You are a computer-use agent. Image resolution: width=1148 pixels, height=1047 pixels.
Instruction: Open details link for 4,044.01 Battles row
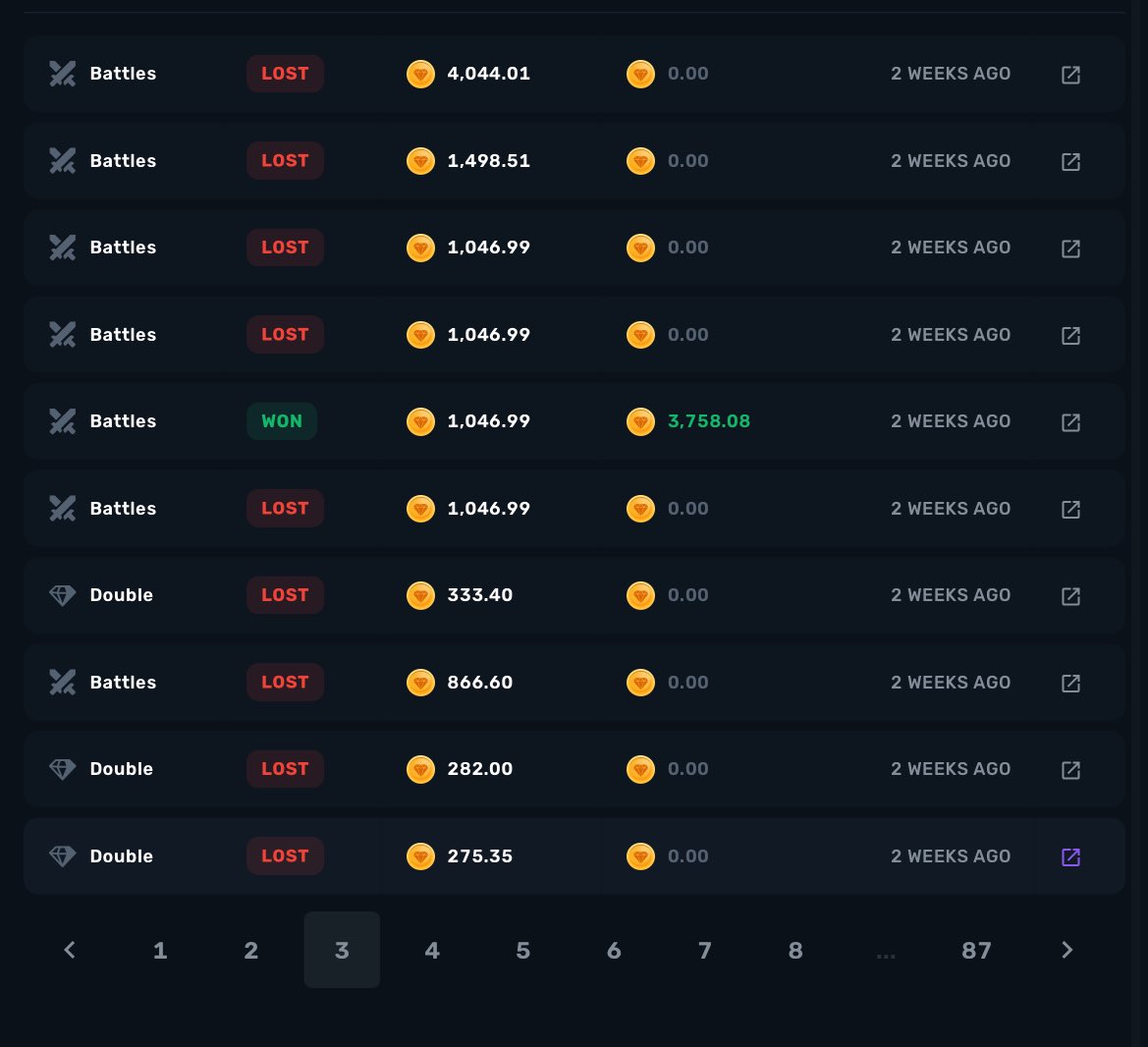pos(1070,74)
